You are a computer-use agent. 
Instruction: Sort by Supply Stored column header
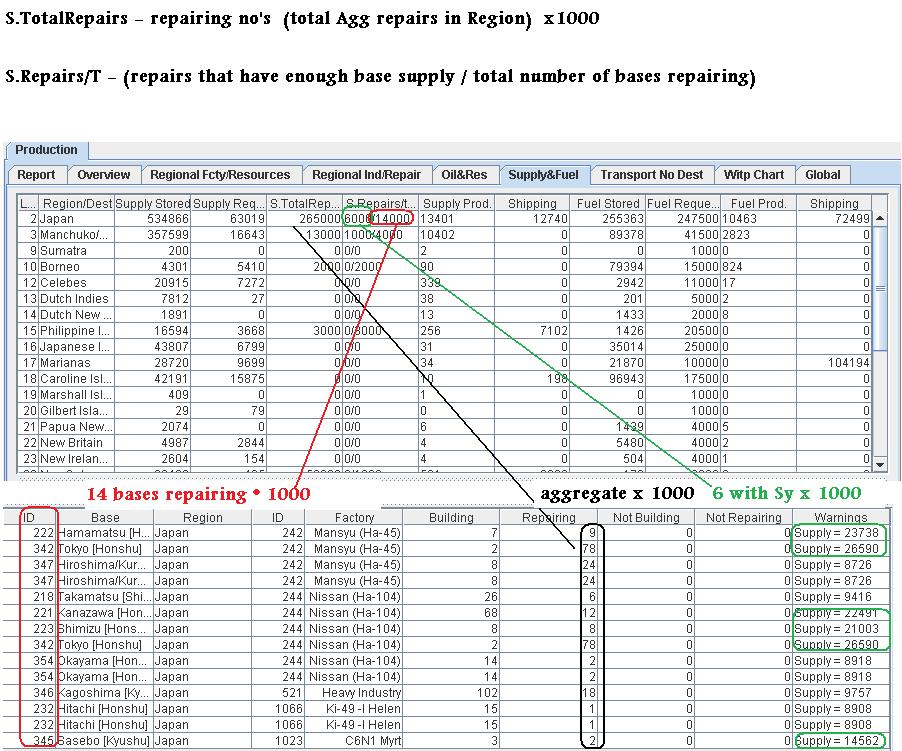(152, 204)
